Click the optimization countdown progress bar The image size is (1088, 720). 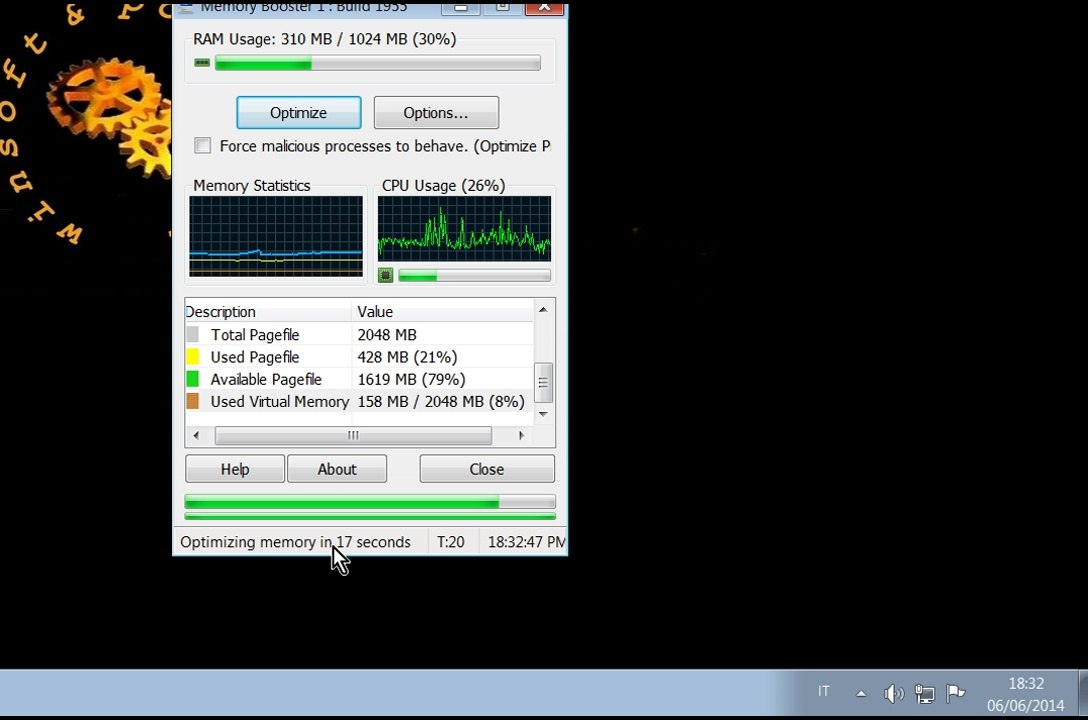[x=370, y=502]
